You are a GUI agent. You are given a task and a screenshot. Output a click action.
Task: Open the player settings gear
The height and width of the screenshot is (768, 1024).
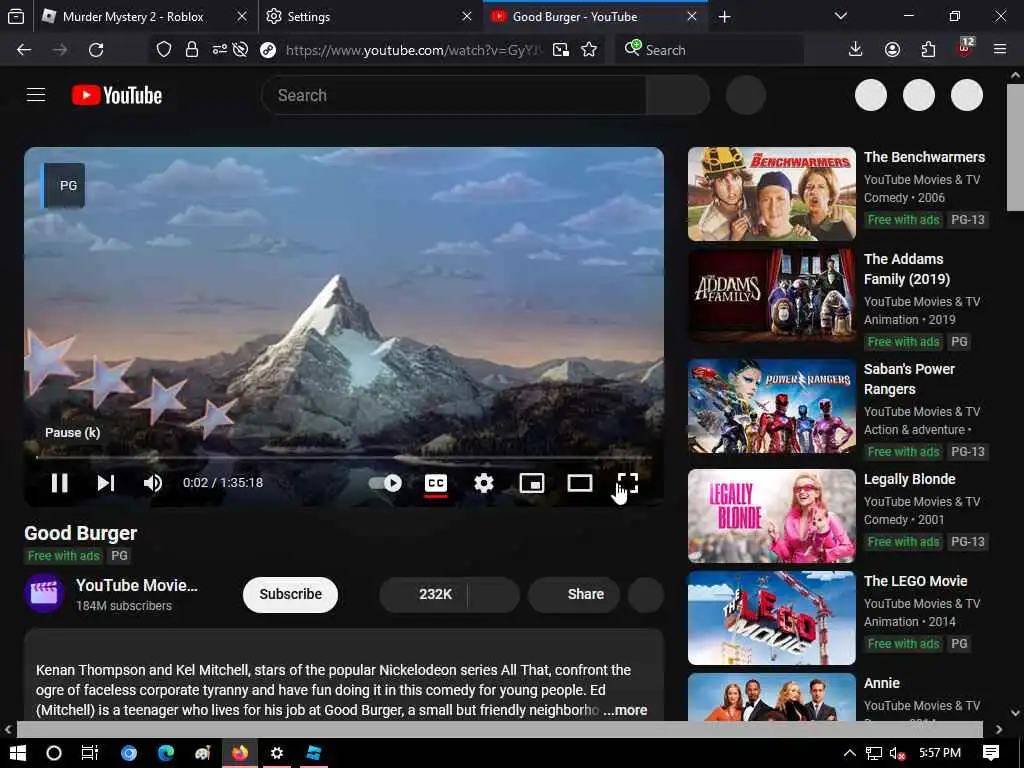pyautogui.click(x=483, y=483)
